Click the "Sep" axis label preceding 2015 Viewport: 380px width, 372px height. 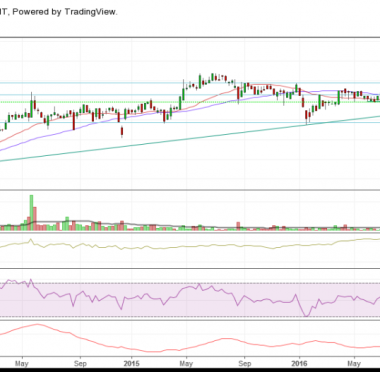coord(80,363)
